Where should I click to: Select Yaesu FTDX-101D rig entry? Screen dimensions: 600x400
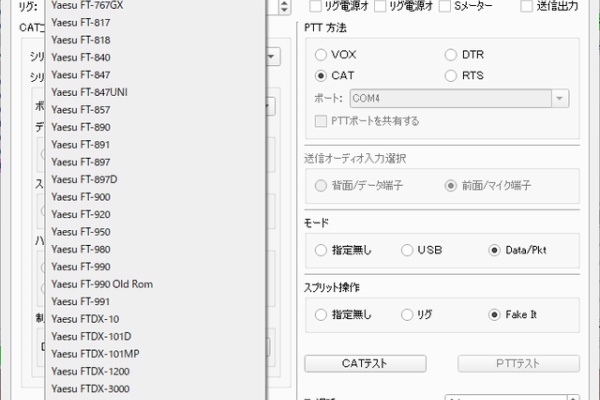tap(155, 336)
